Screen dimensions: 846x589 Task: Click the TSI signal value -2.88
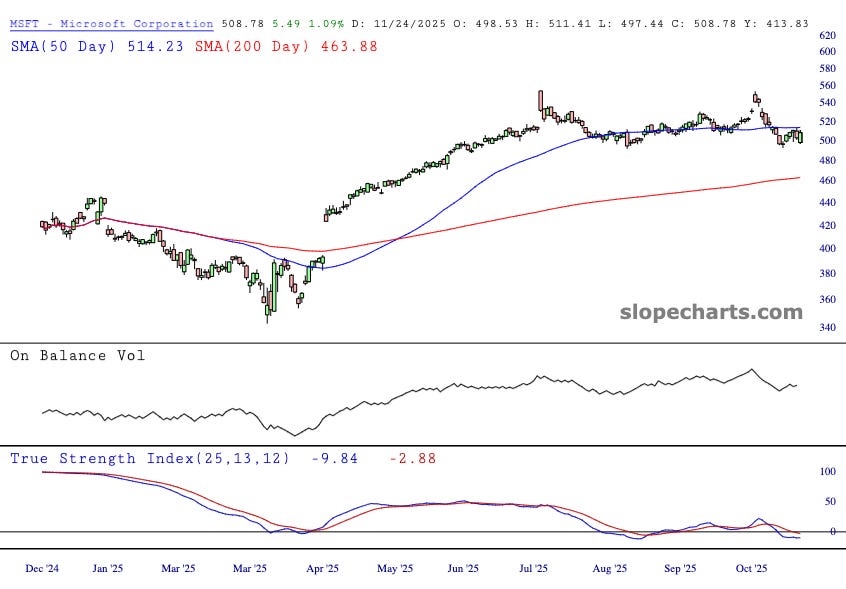(x=413, y=458)
